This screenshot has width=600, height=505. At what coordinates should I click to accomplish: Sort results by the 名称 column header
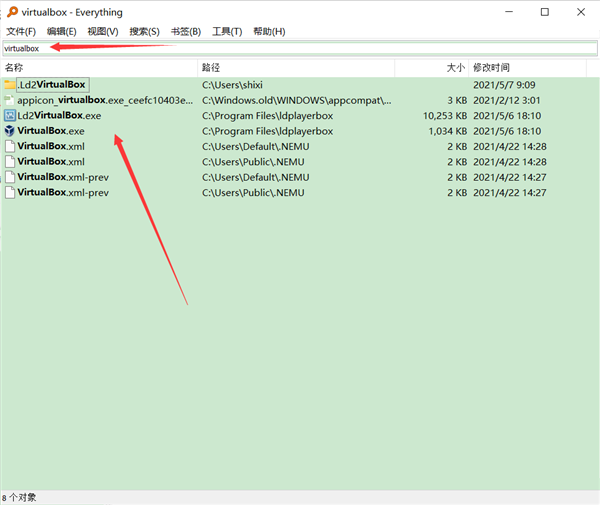100,67
